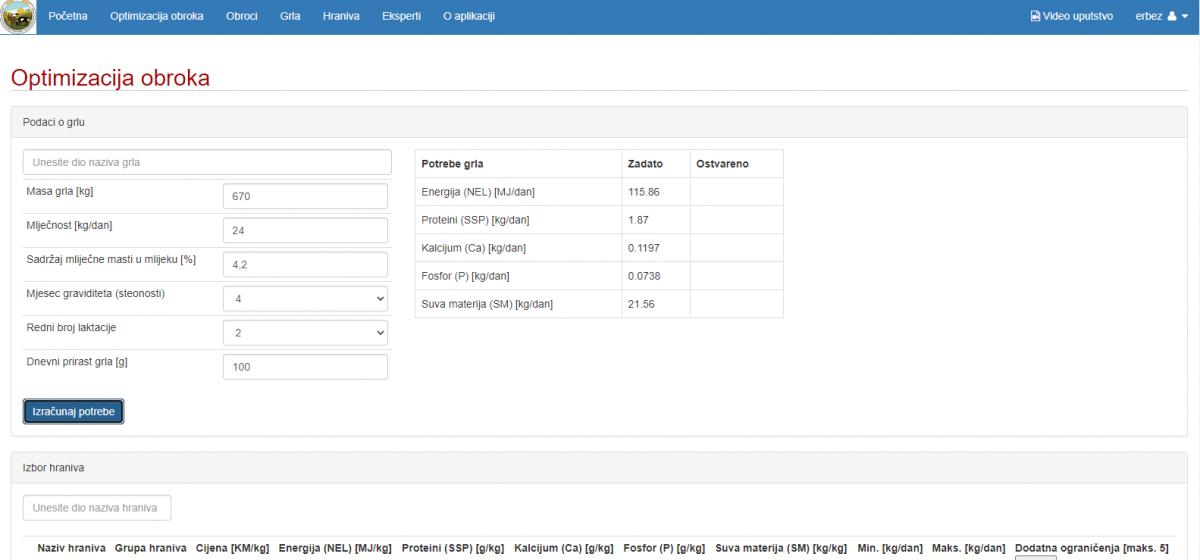Click the Masa grla input field
Viewport: 1200px width, 560px height.
[x=304, y=196]
